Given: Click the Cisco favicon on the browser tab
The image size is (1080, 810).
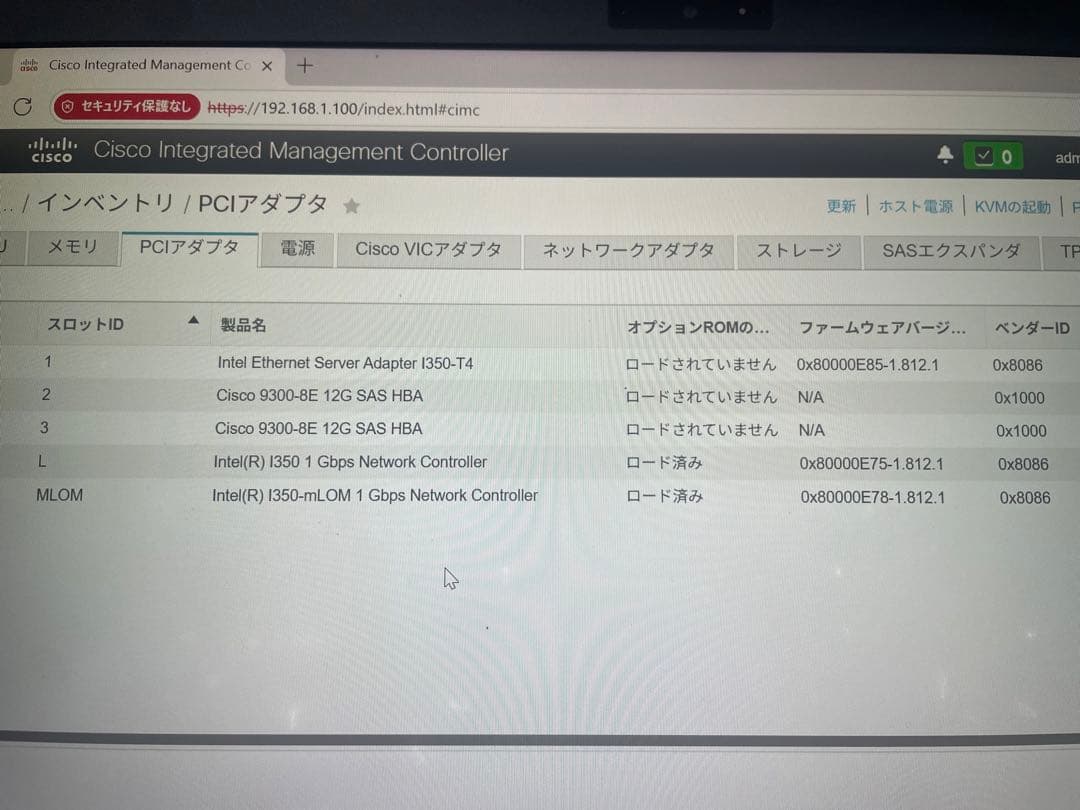Looking at the screenshot, I should (x=29, y=64).
